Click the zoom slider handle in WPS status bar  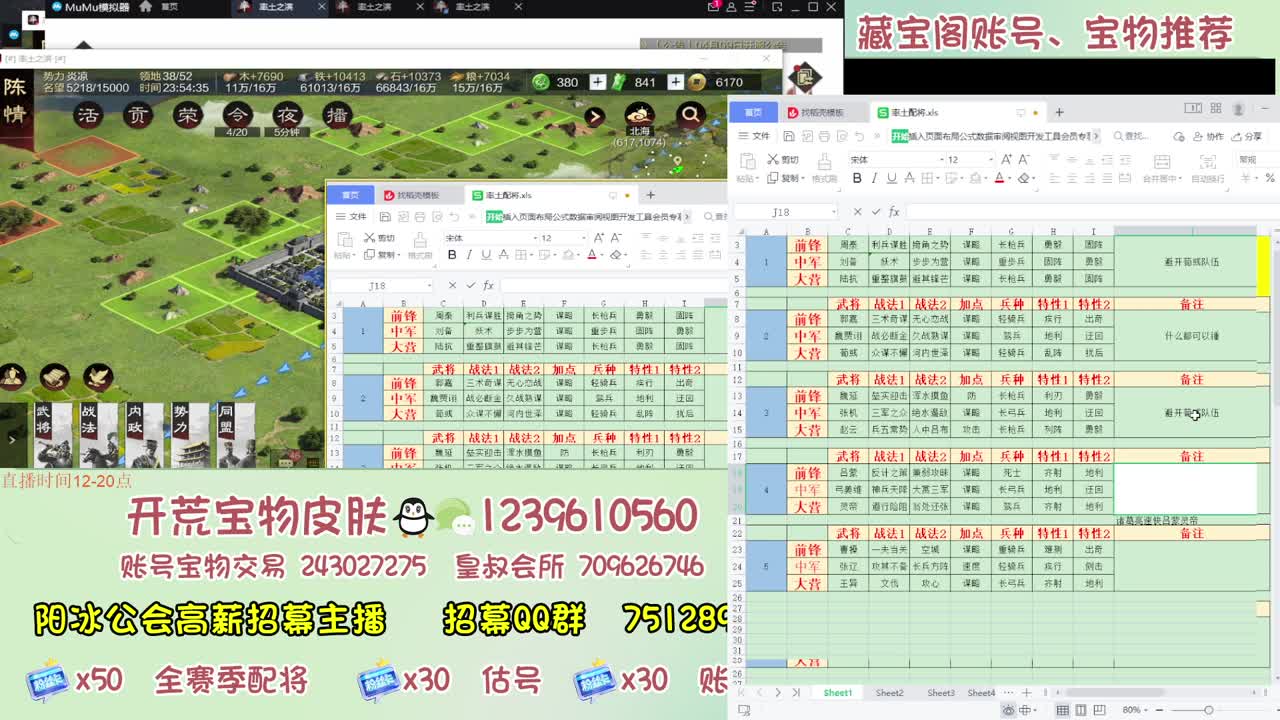[x=1208, y=710]
